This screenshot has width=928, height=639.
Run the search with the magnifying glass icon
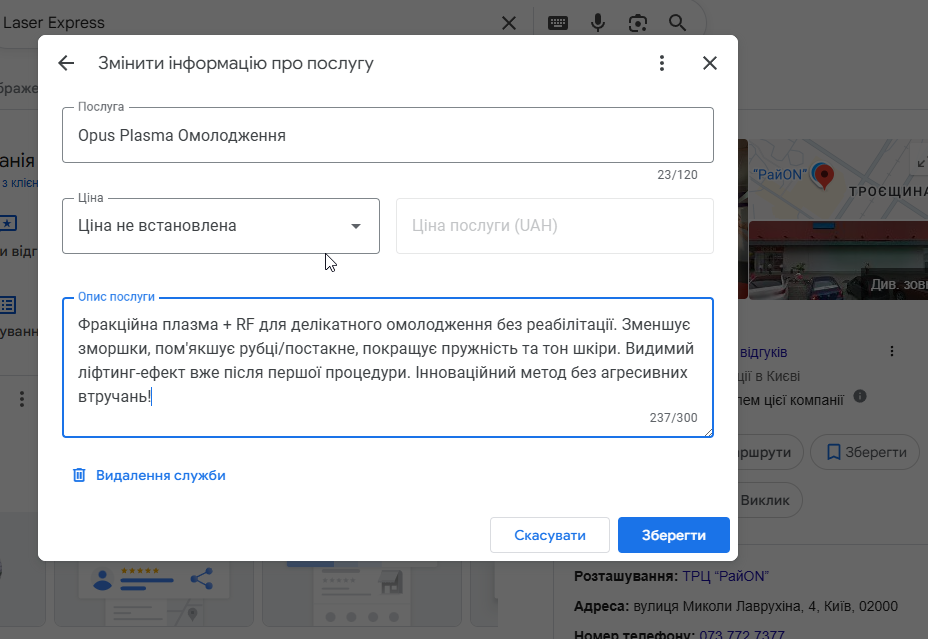coord(677,22)
